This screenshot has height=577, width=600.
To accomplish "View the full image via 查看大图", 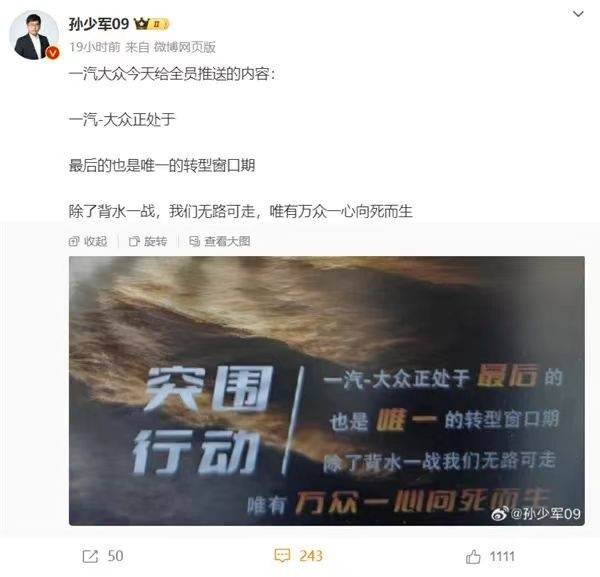I will coord(220,241).
